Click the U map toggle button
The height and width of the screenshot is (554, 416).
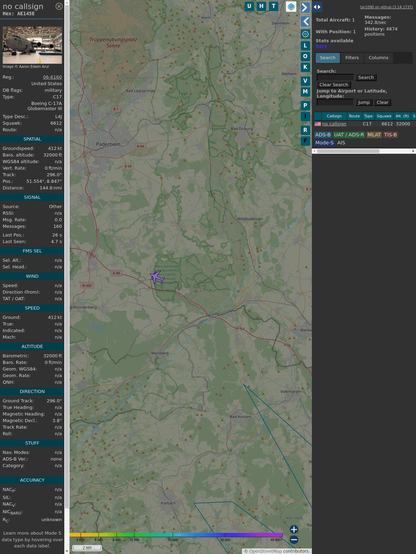coord(250,6)
